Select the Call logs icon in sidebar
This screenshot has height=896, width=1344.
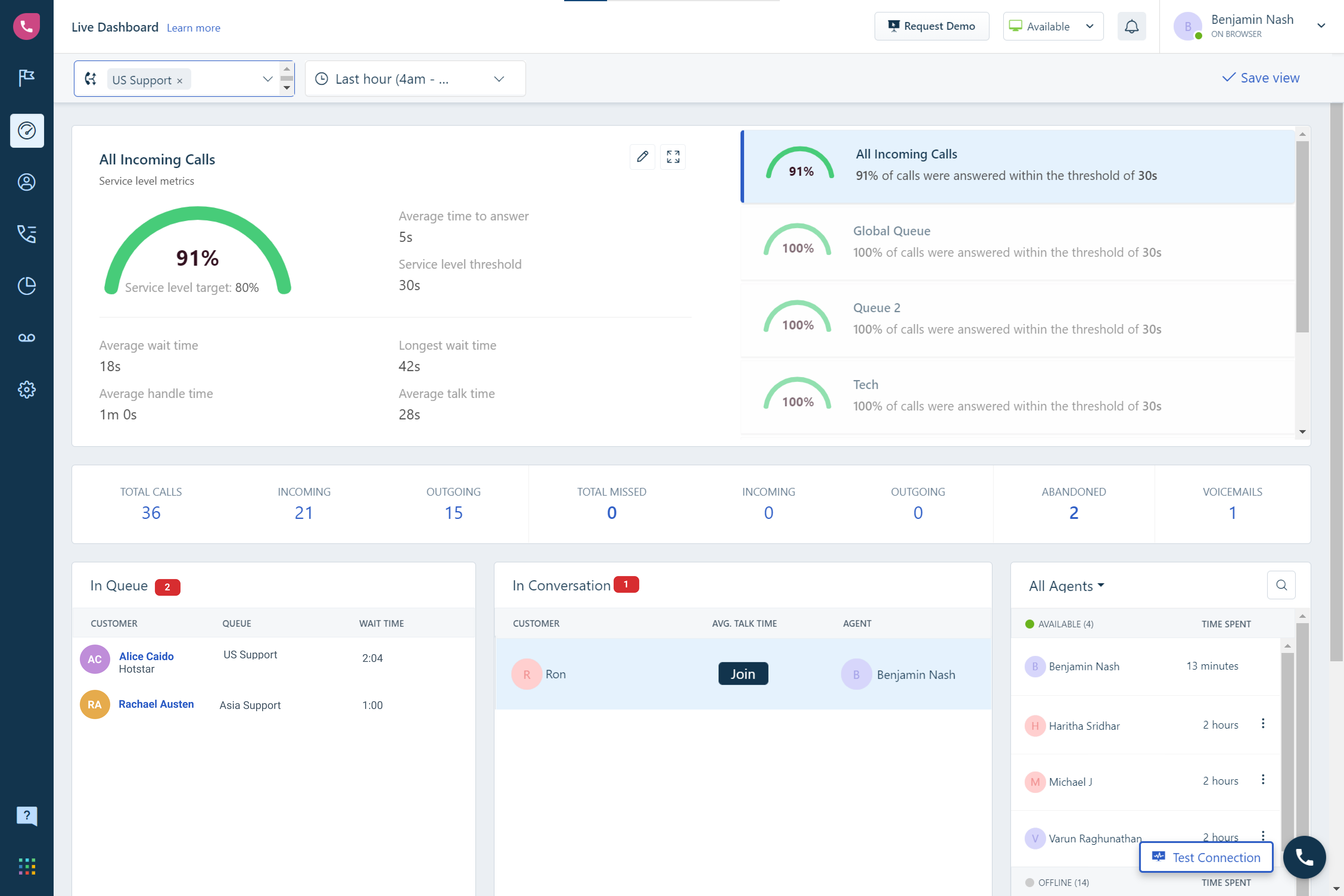click(27, 234)
